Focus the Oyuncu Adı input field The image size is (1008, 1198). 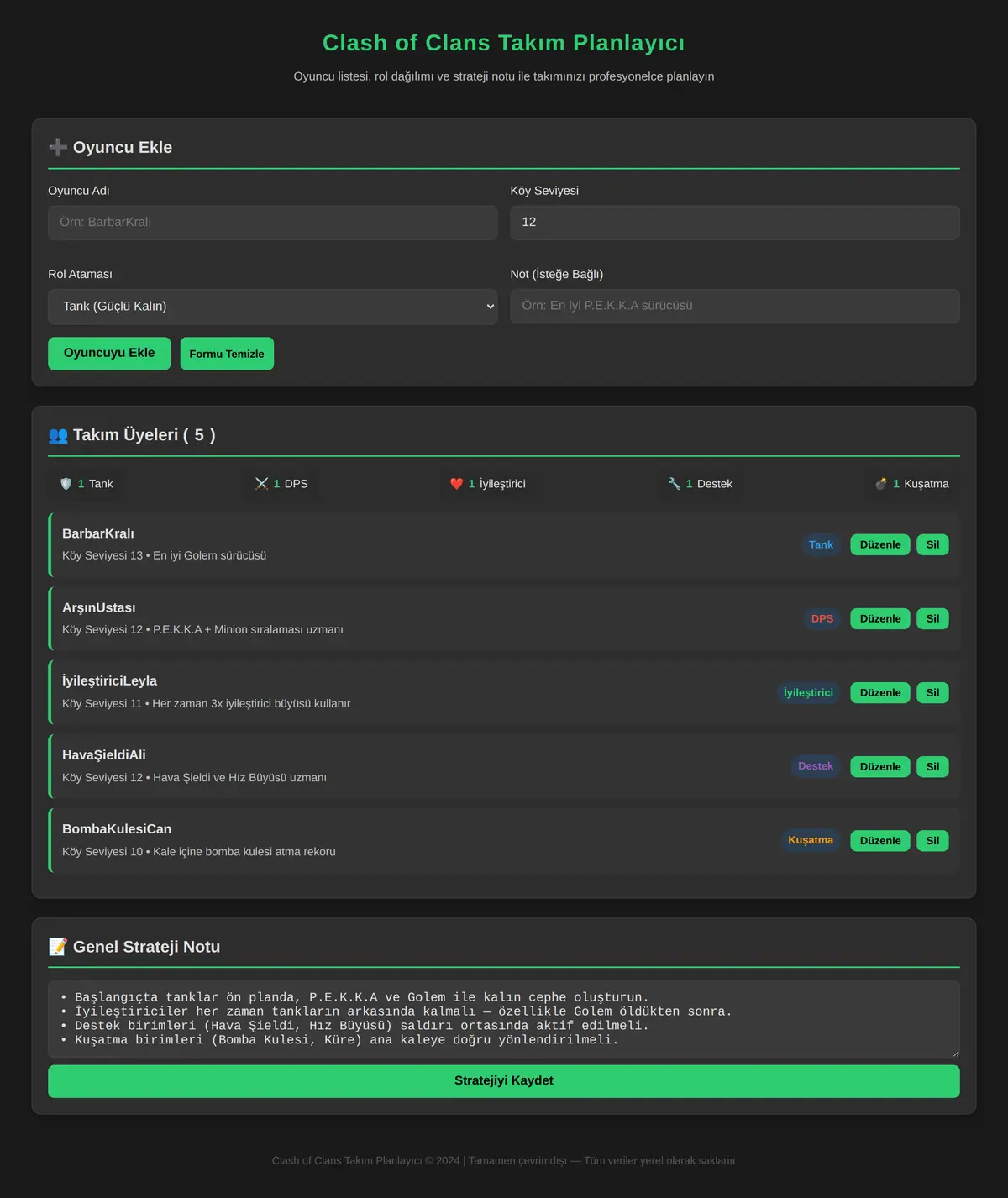point(273,223)
